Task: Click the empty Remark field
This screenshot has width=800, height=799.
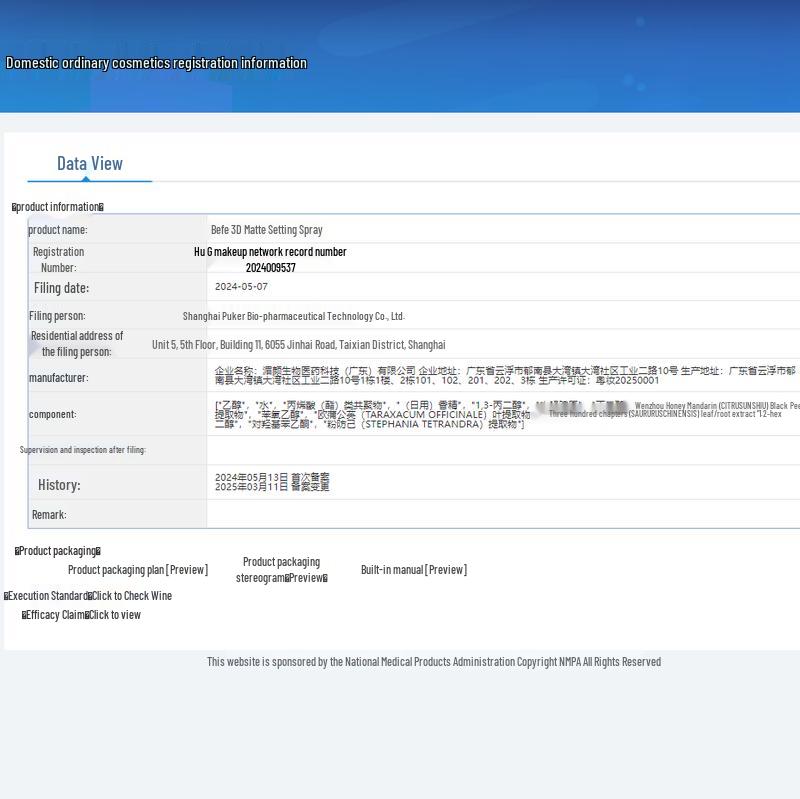Action: point(500,515)
